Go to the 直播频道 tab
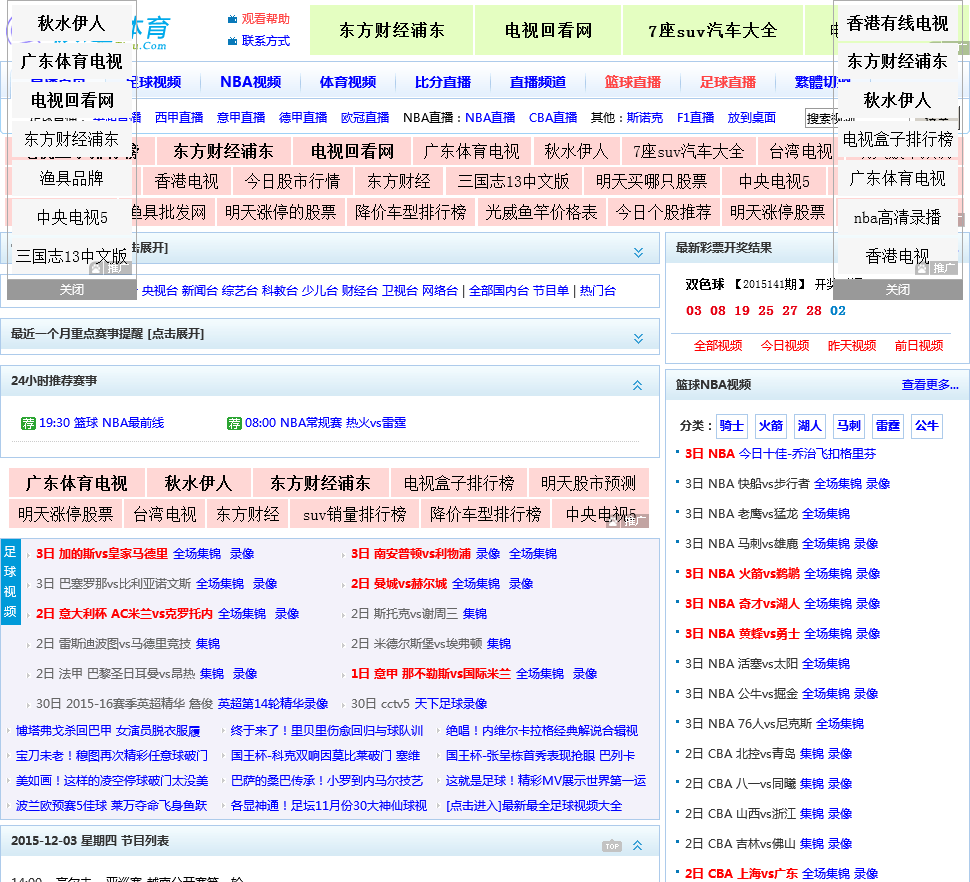This screenshot has width=970, height=882. point(538,82)
